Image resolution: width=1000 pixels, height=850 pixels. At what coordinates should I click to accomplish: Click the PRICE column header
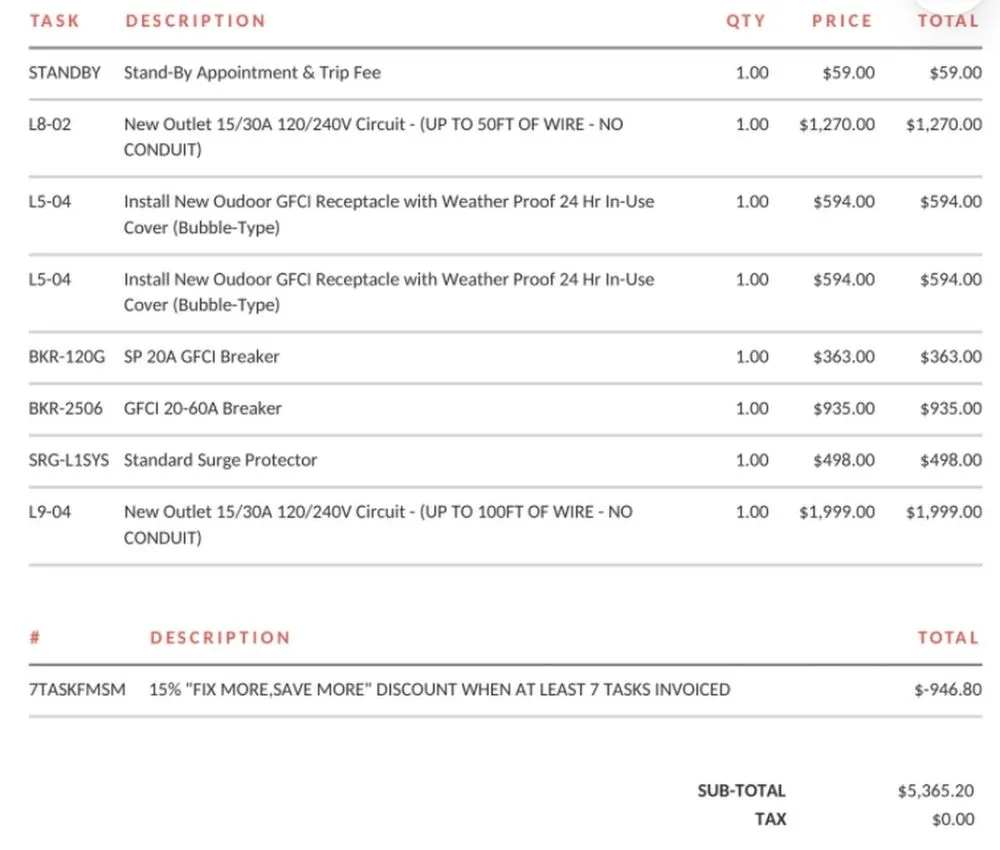click(x=842, y=21)
